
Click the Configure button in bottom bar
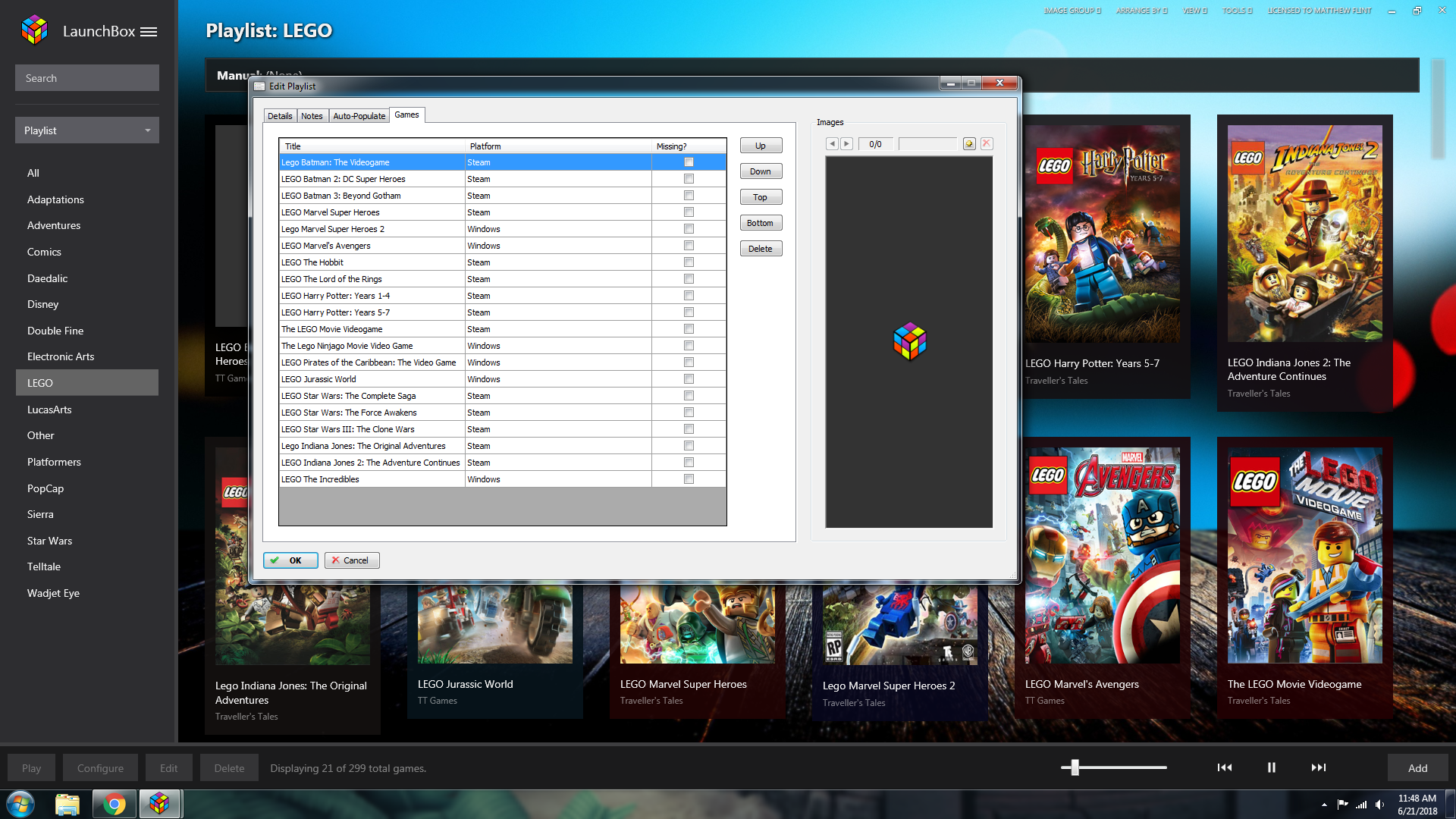coord(100,768)
